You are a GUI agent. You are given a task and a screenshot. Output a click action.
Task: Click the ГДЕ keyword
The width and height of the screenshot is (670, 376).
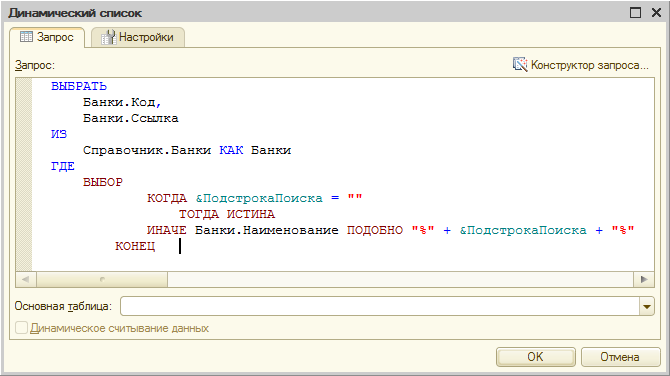(x=63, y=166)
